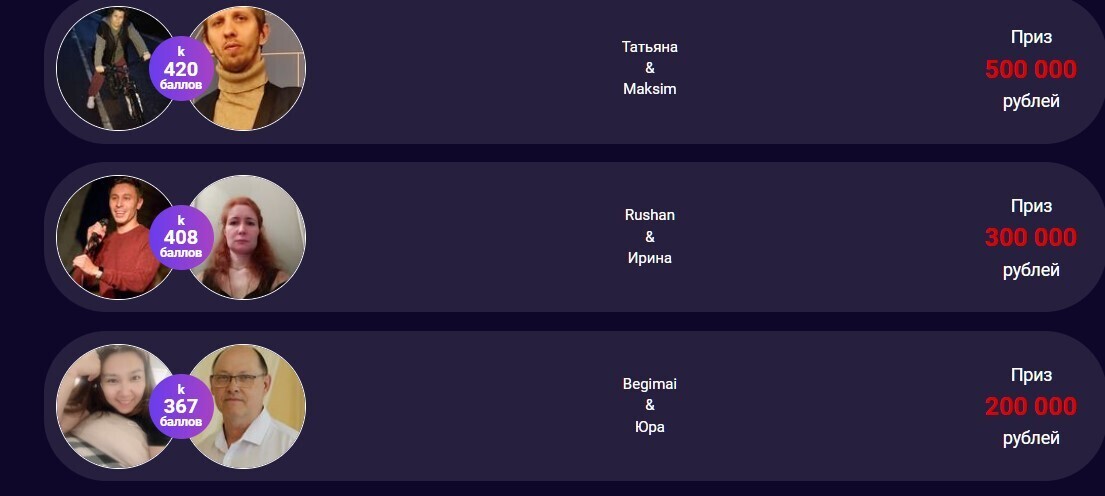Click the avatar of the person on a bicycle
This screenshot has width=1105, height=496.
click(108, 68)
